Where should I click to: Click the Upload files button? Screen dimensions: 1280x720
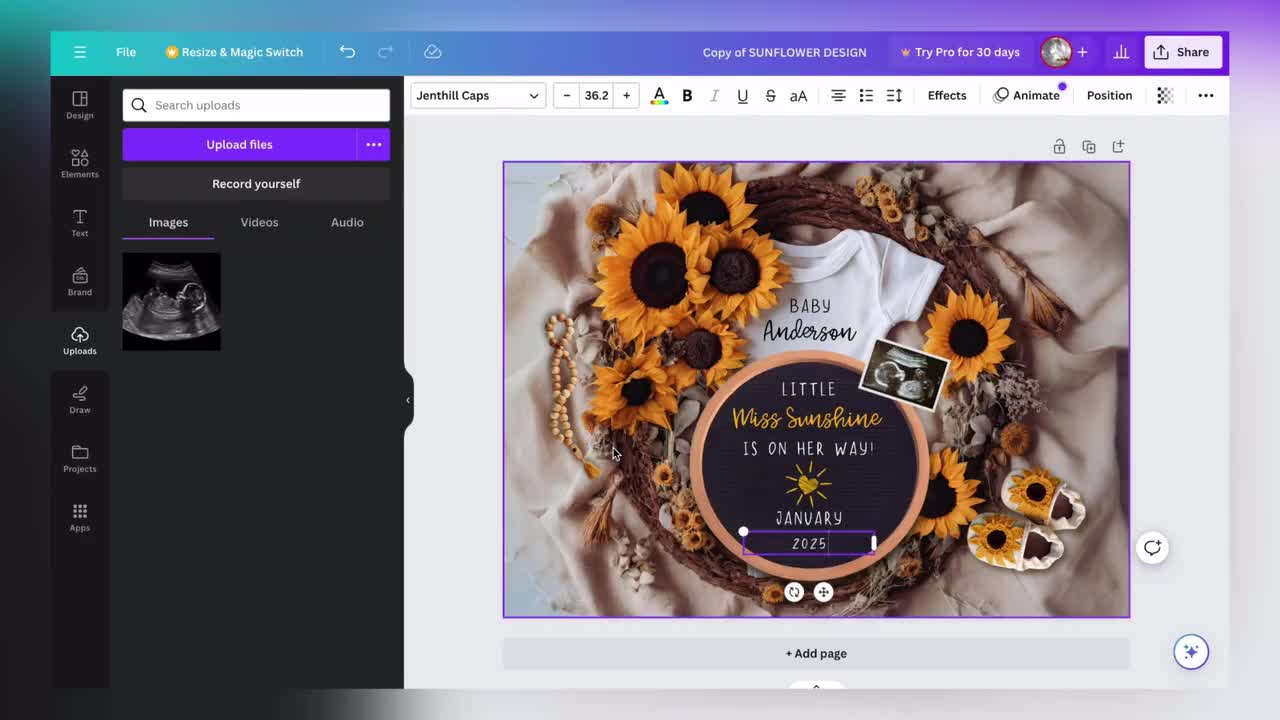point(239,144)
